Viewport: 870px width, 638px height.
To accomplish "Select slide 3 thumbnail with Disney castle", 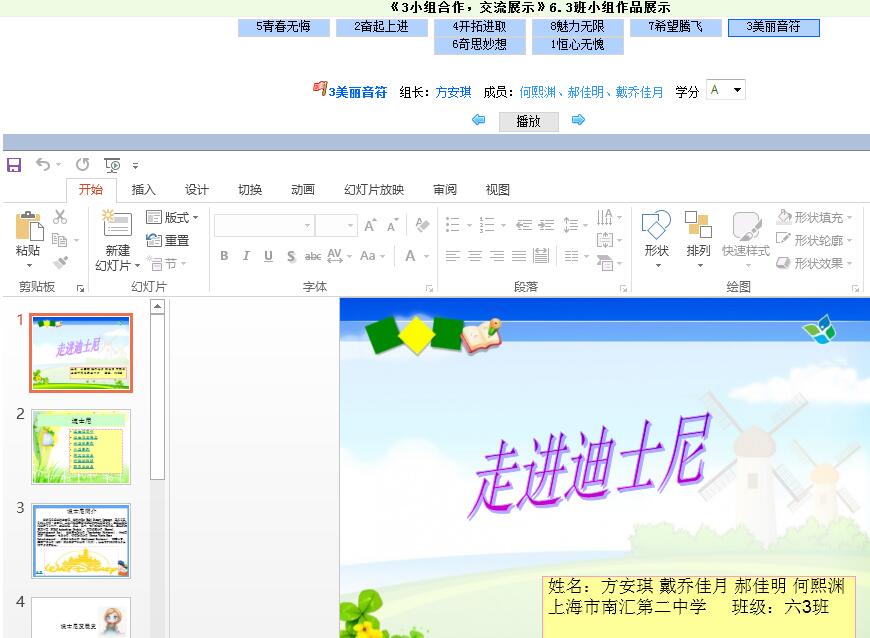I will (x=81, y=541).
